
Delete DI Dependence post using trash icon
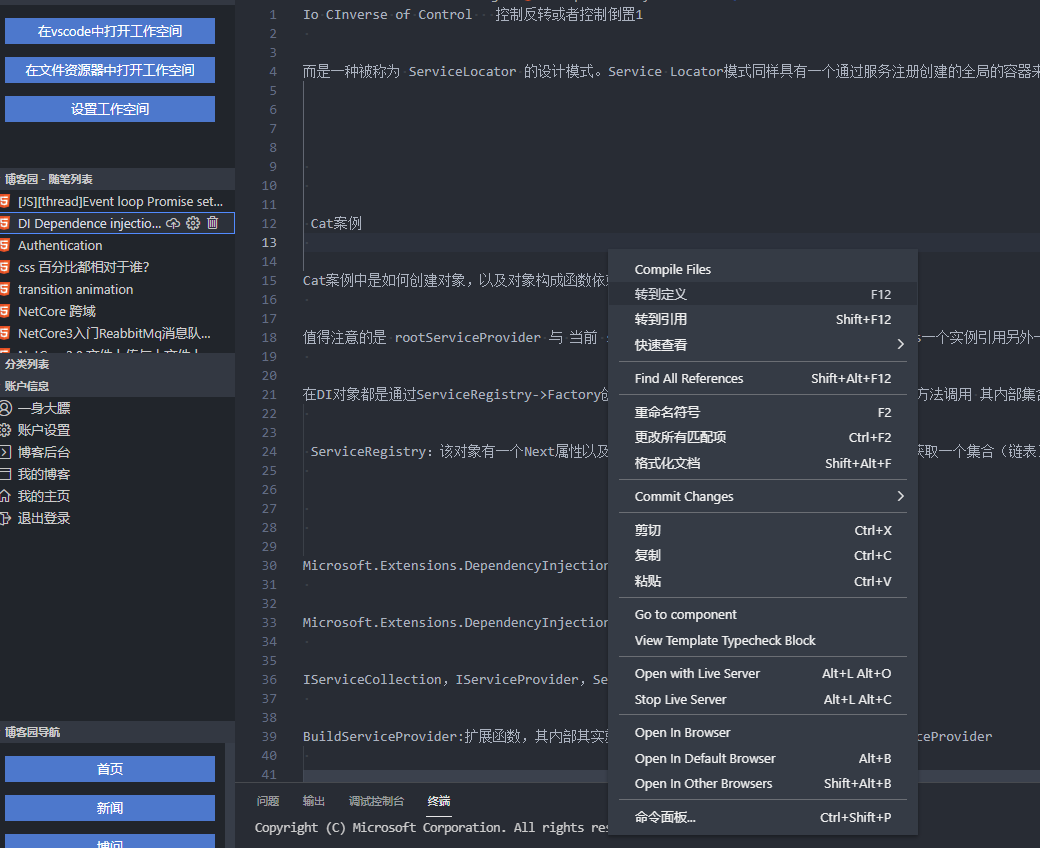212,224
